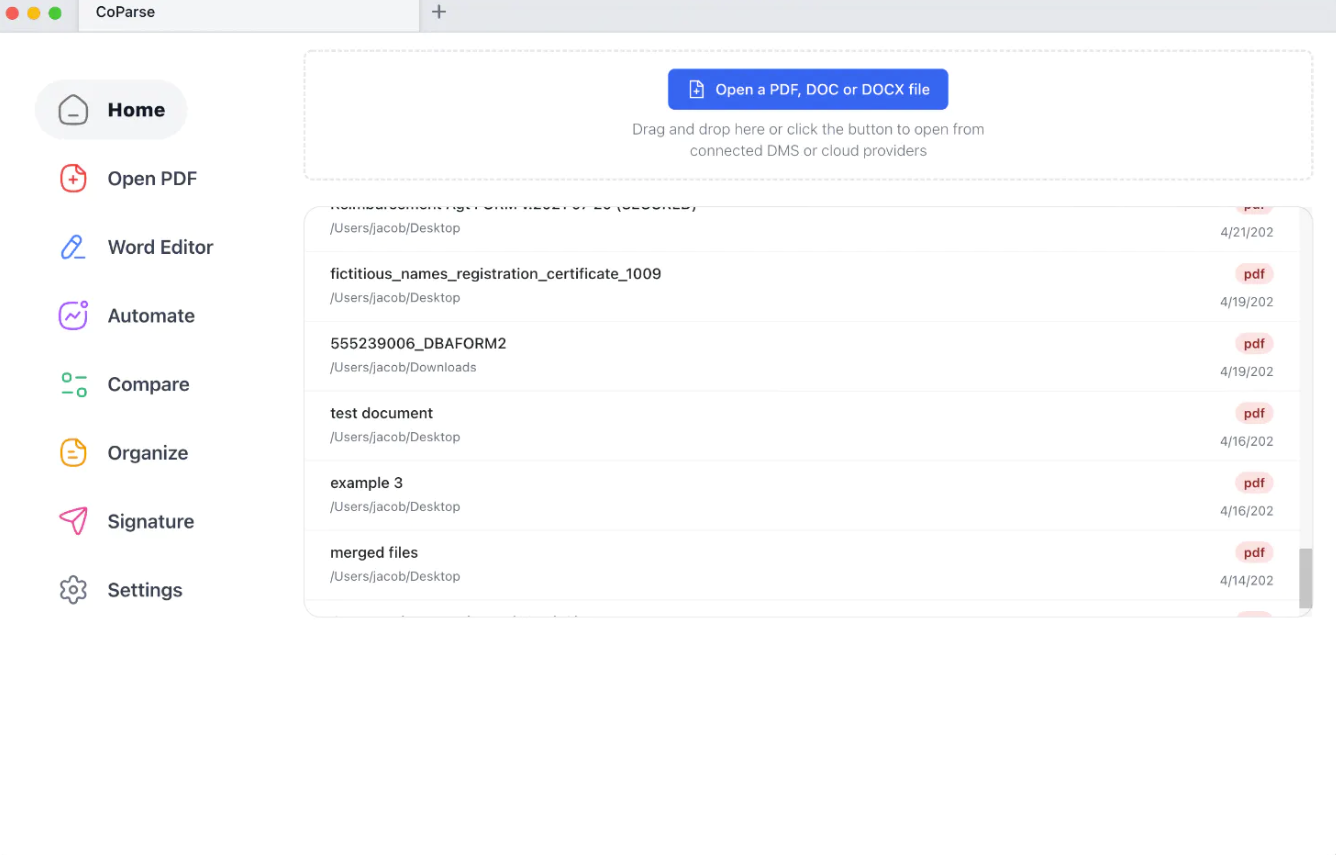Screen dimensions: 1336x855
Task: Click the Open PDF plus-document icon
Action: coord(73,178)
